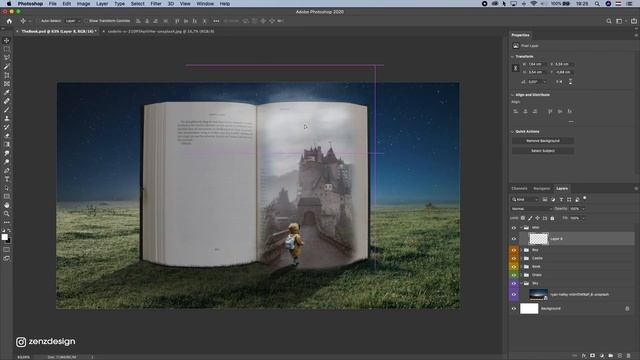Image resolution: width=640 pixels, height=360 pixels.
Task: Expand the Book layer group
Action: (522, 267)
